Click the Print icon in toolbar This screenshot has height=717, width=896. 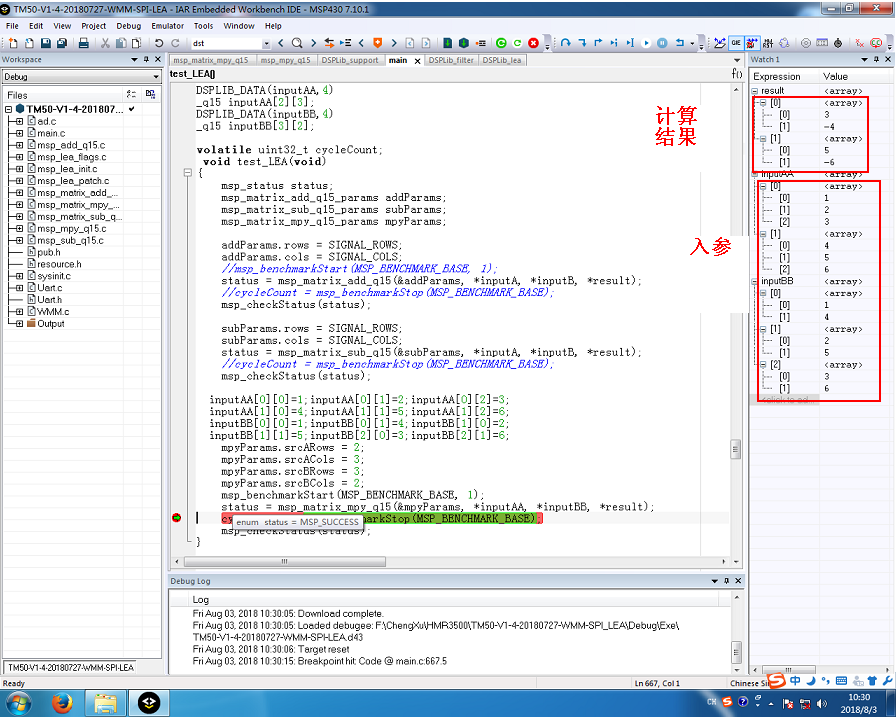(84, 44)
